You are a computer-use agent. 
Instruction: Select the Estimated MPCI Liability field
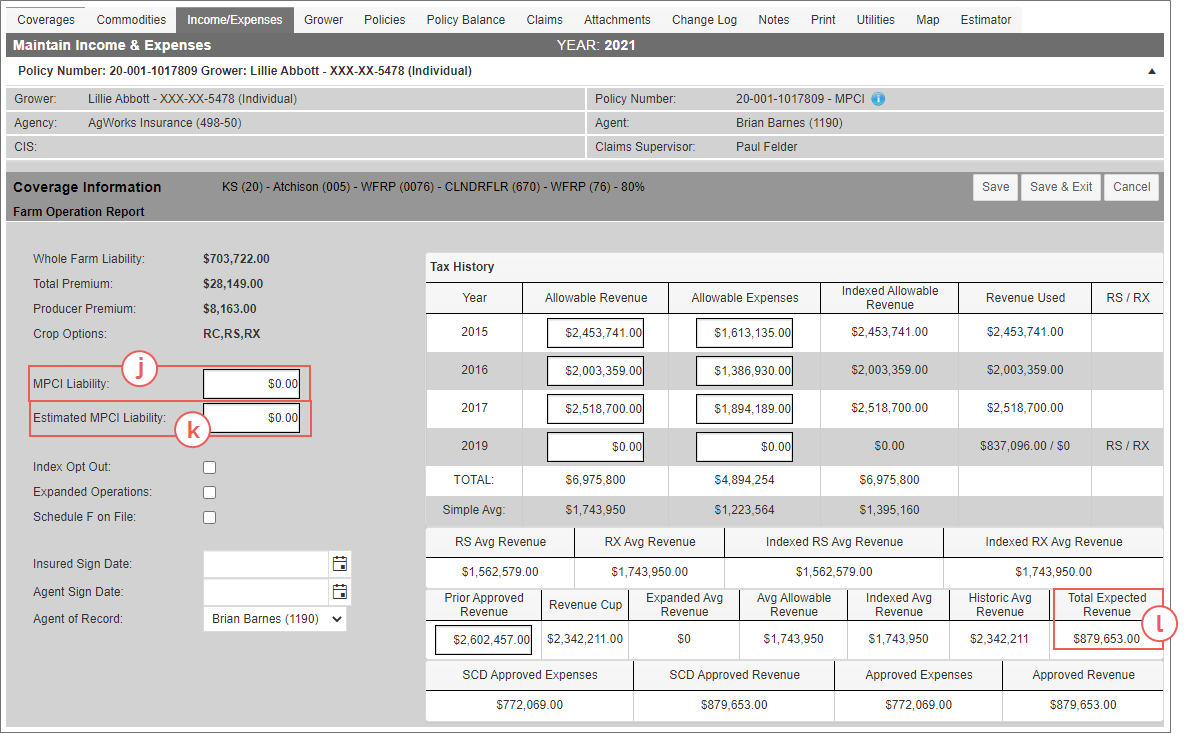point(251,418)
